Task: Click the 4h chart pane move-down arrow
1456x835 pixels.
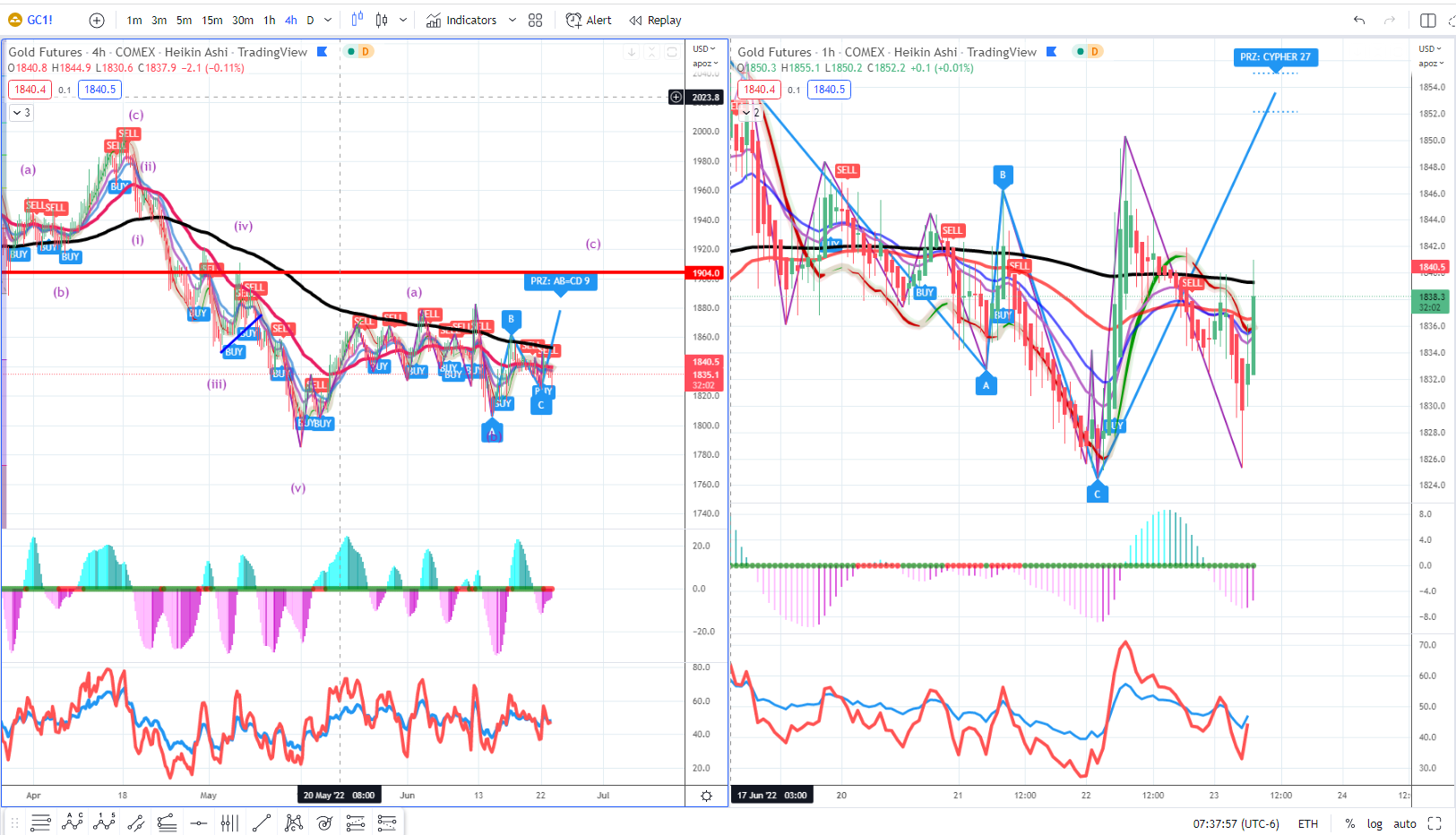Action: (631, 52)
